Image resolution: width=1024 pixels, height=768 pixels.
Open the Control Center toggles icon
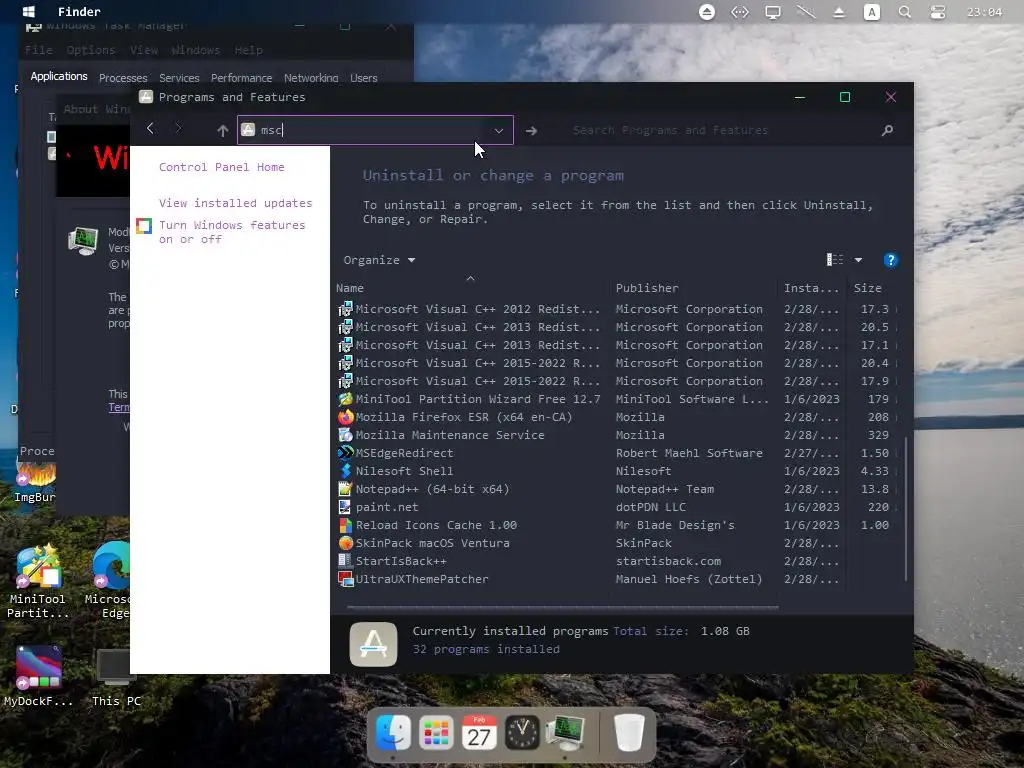938,12
